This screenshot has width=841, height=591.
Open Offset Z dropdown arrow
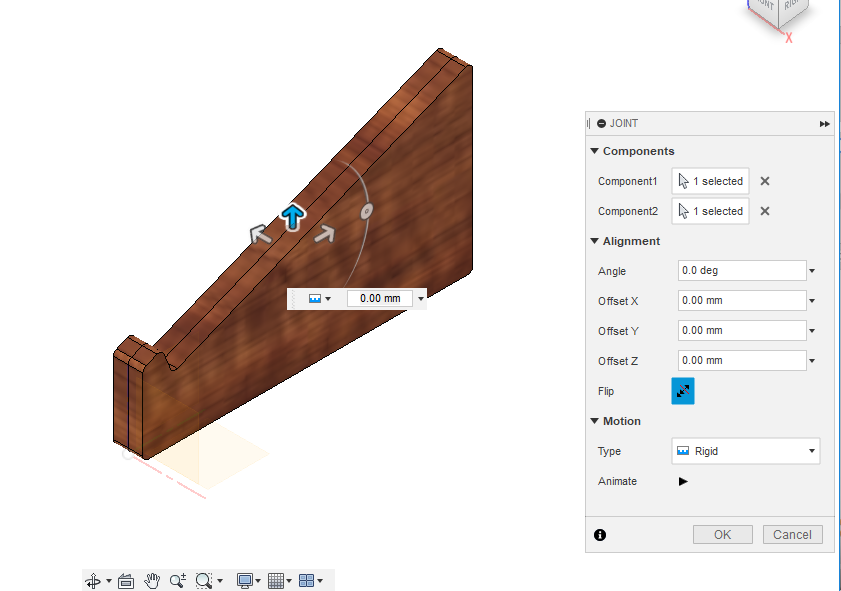click(812, 361)
